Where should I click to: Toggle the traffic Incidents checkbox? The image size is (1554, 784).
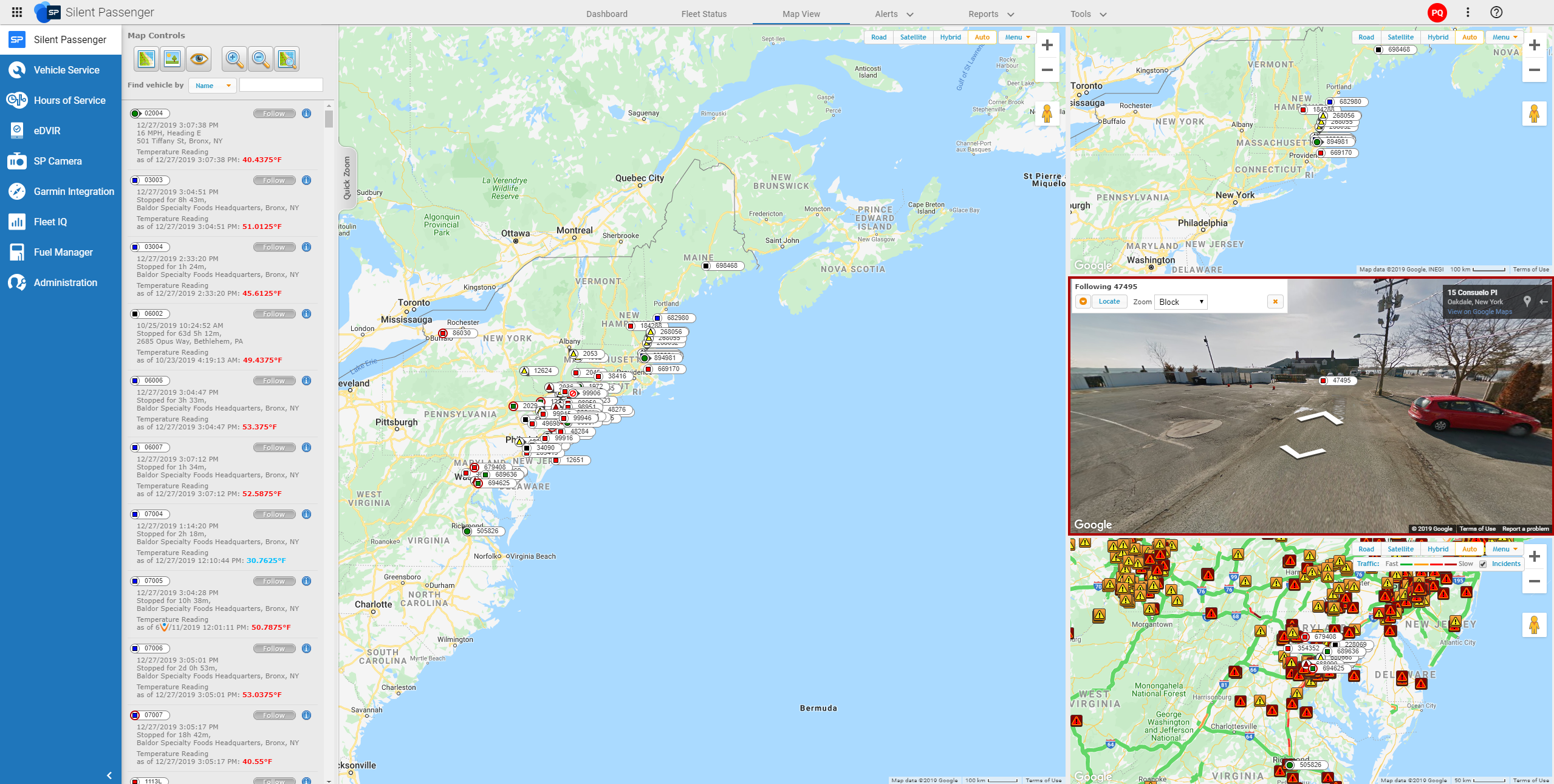click(x=1483, y=564)
